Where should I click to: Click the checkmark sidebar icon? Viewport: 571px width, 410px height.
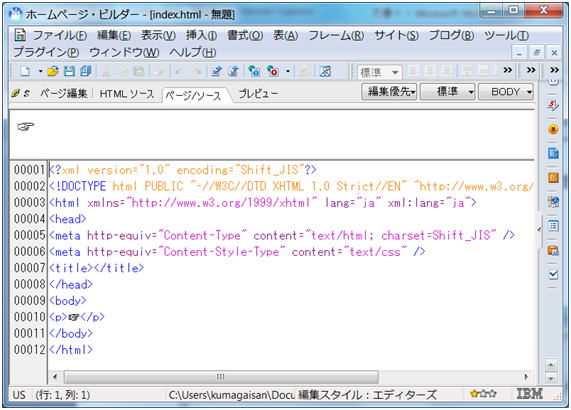pyautogui.click(x=553, y=275)
